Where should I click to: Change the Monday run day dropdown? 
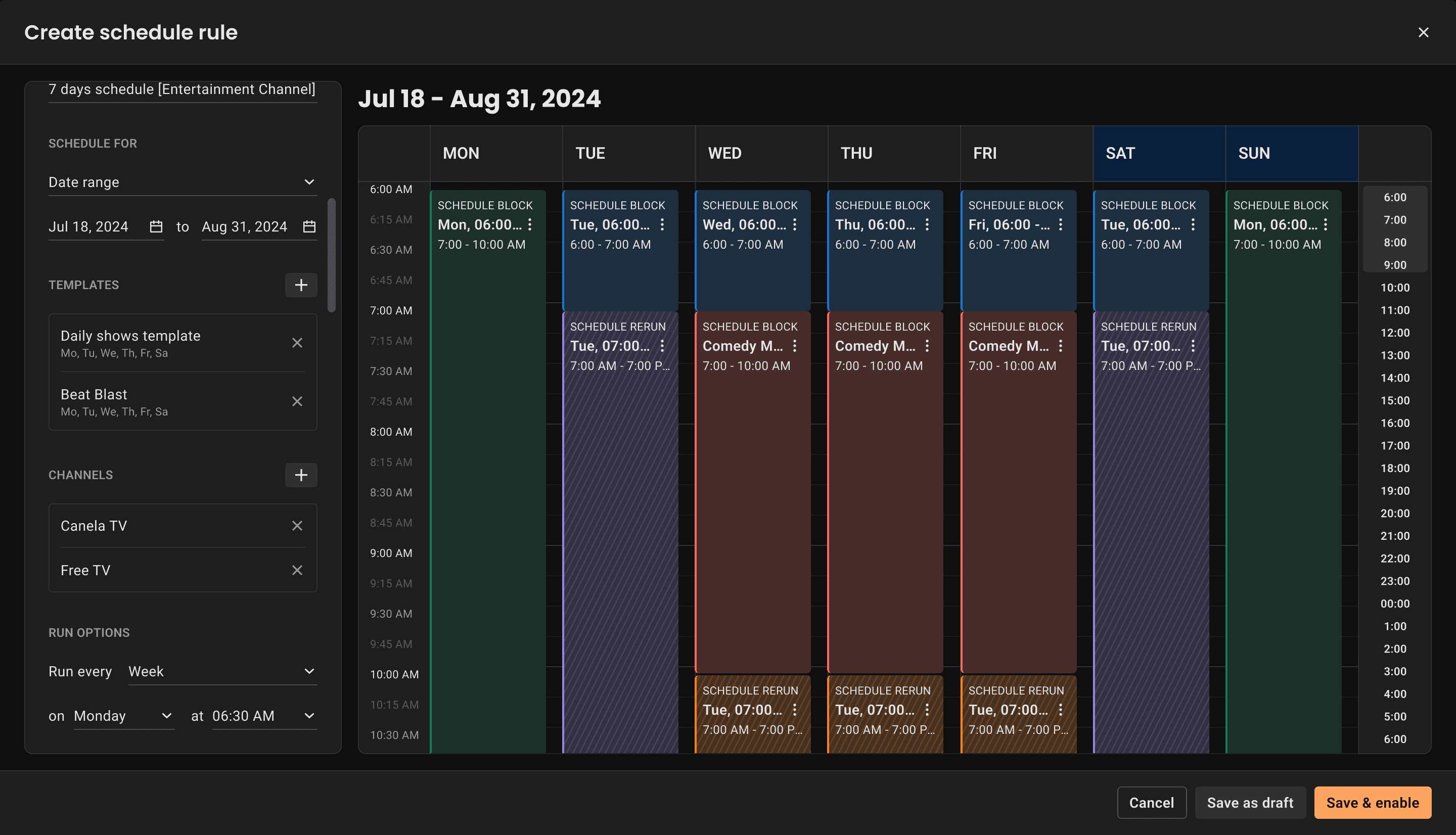coord(123,716)
